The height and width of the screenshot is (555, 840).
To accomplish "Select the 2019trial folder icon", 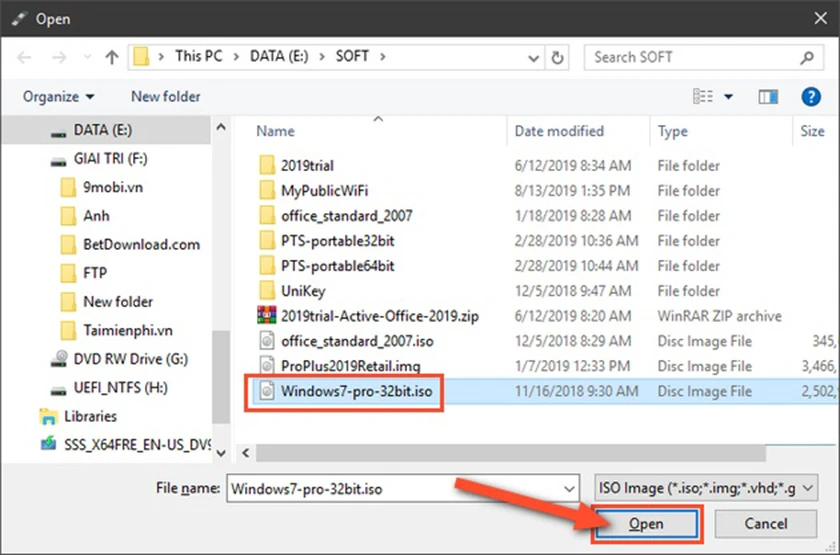I will tap(267, 166).
